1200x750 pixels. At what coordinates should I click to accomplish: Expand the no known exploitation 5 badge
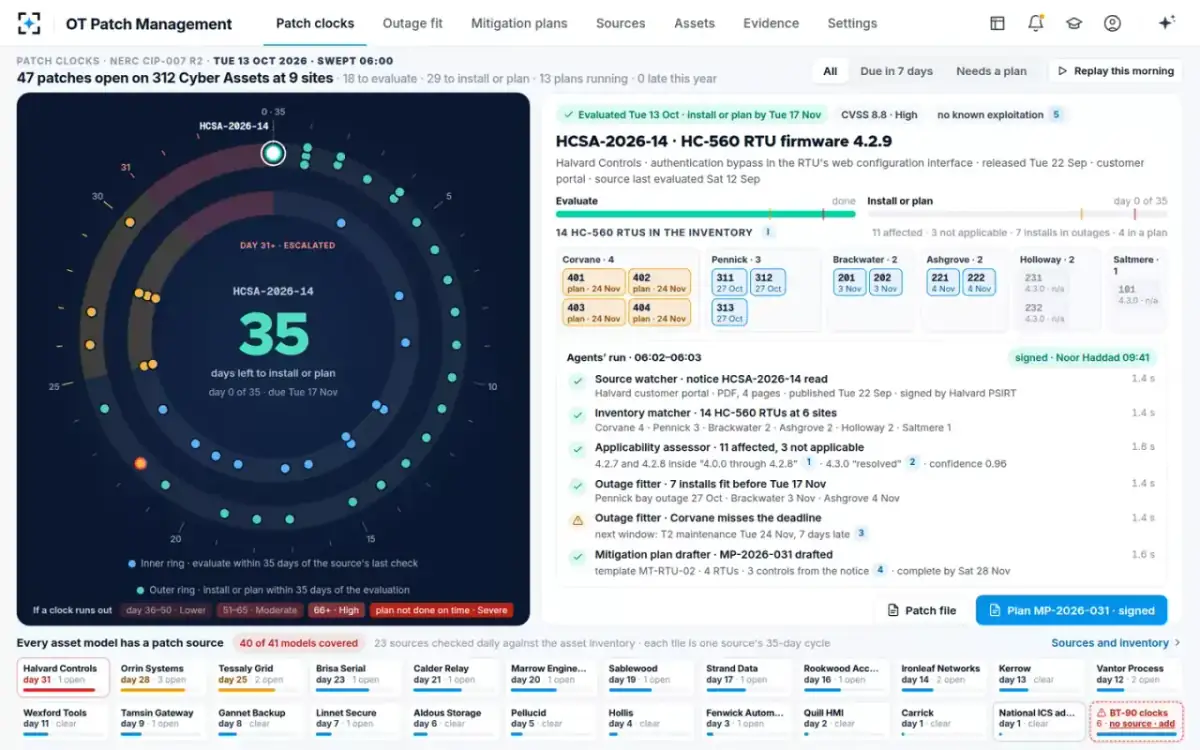point(999,115)
